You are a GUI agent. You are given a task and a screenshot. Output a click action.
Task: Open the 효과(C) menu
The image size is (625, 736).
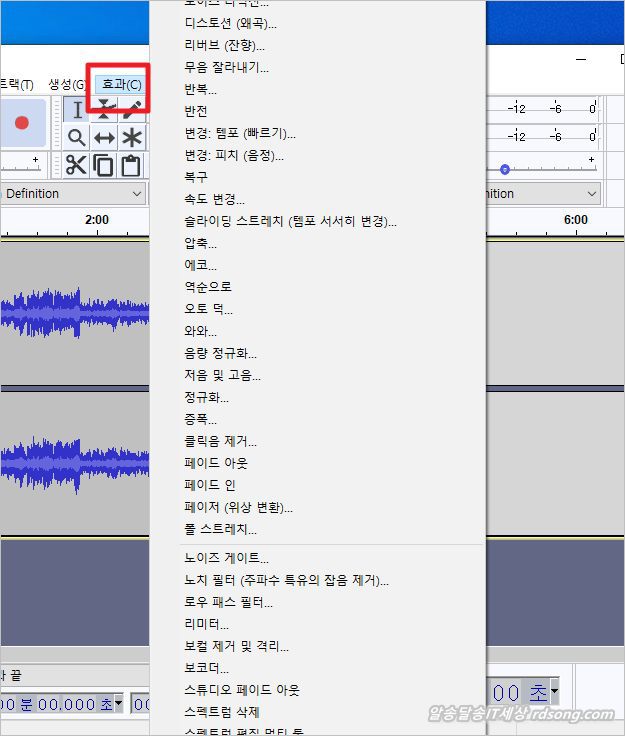122,84
